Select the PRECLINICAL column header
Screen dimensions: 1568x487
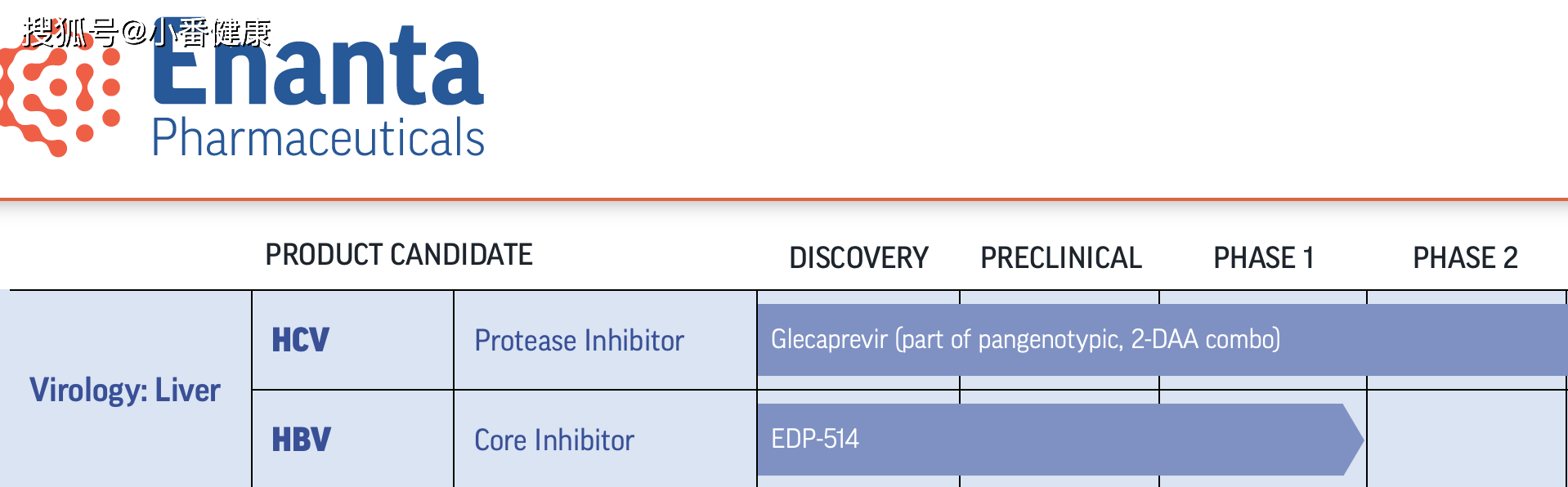tap(1061, 258)
